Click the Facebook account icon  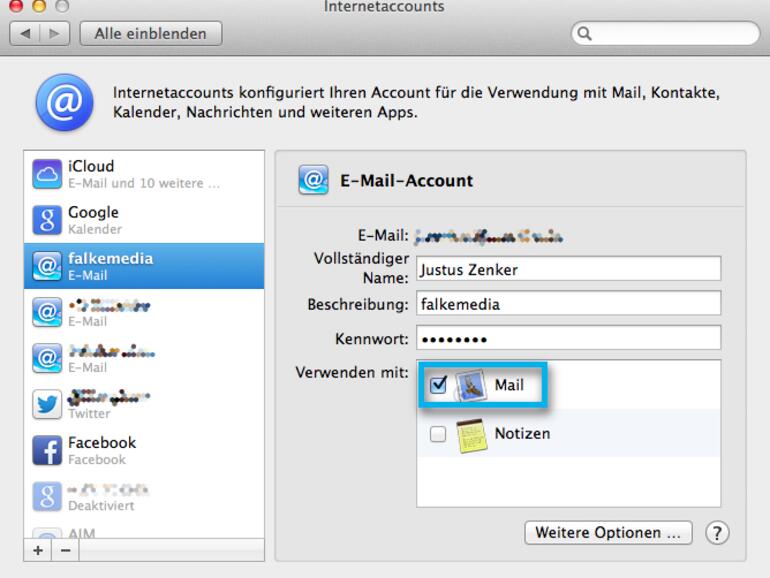pos(47,450)
